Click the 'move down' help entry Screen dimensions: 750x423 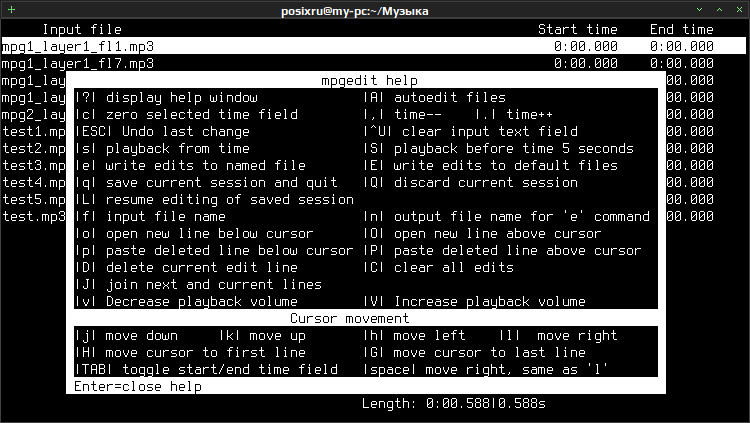pyautogui.click(x=126, y=335)
